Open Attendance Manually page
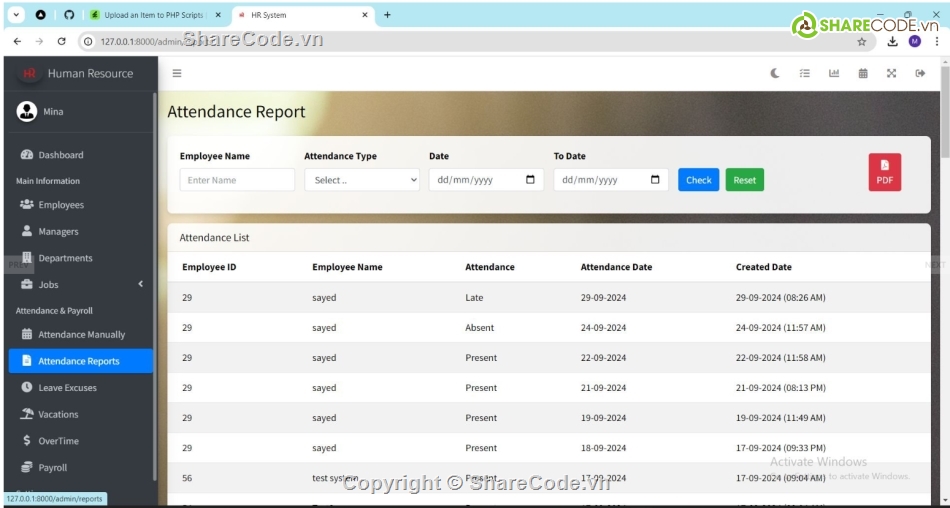 pyautogui.click(x=80, y=335)
